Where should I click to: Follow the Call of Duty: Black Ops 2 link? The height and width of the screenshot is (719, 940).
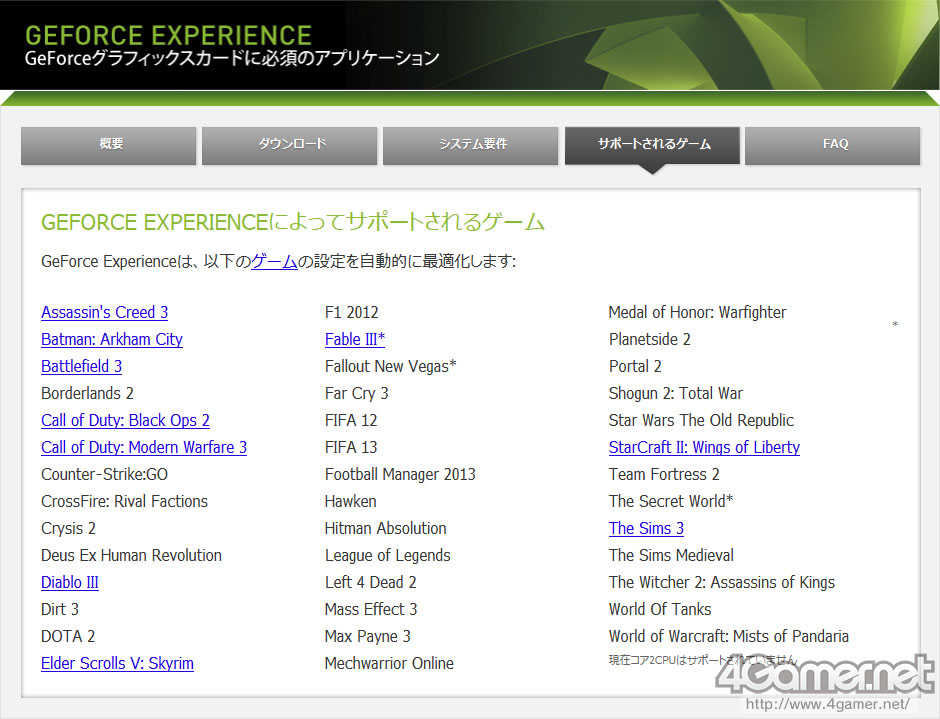tap(125, 420)
